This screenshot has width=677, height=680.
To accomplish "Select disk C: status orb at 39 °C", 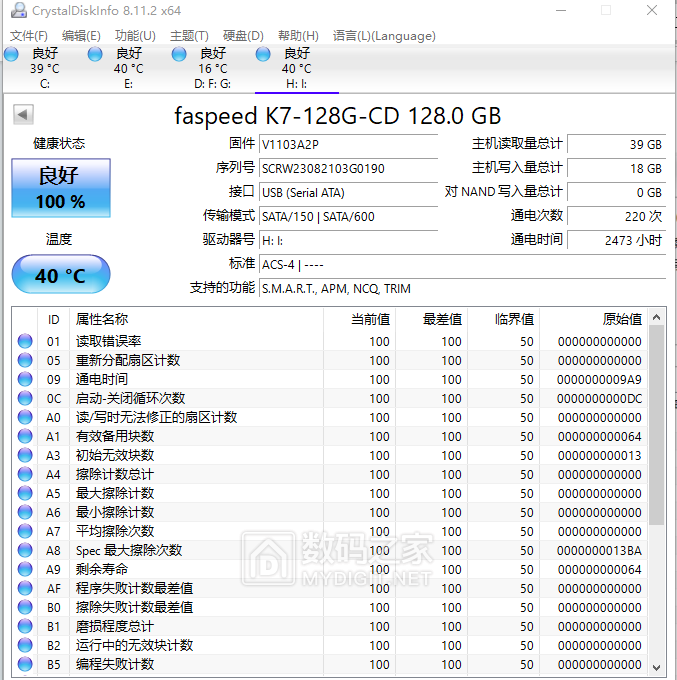I will 11,54.
